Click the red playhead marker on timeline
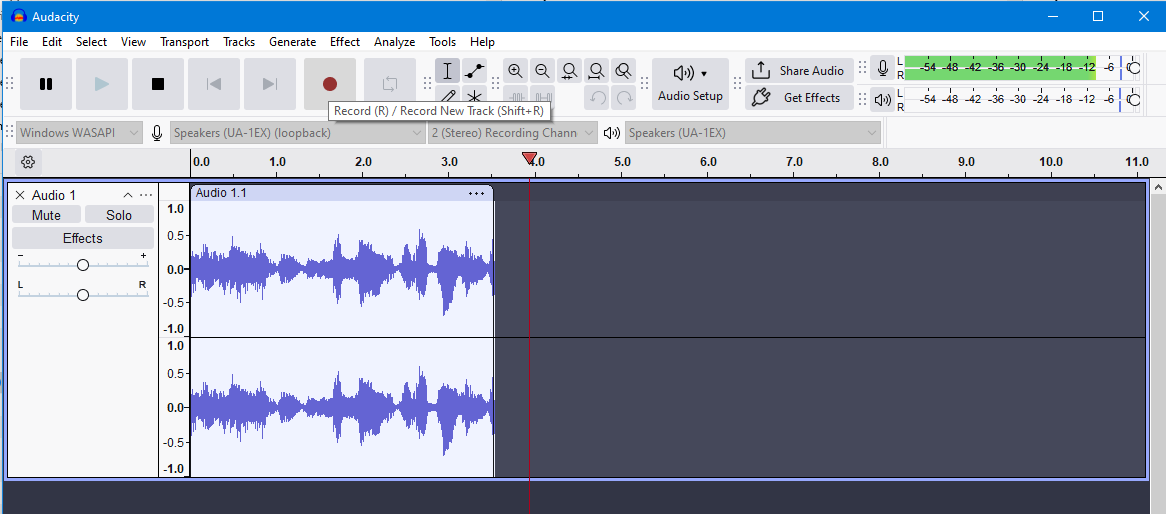This screenshot has height=514, width=1166. point(529,158)
